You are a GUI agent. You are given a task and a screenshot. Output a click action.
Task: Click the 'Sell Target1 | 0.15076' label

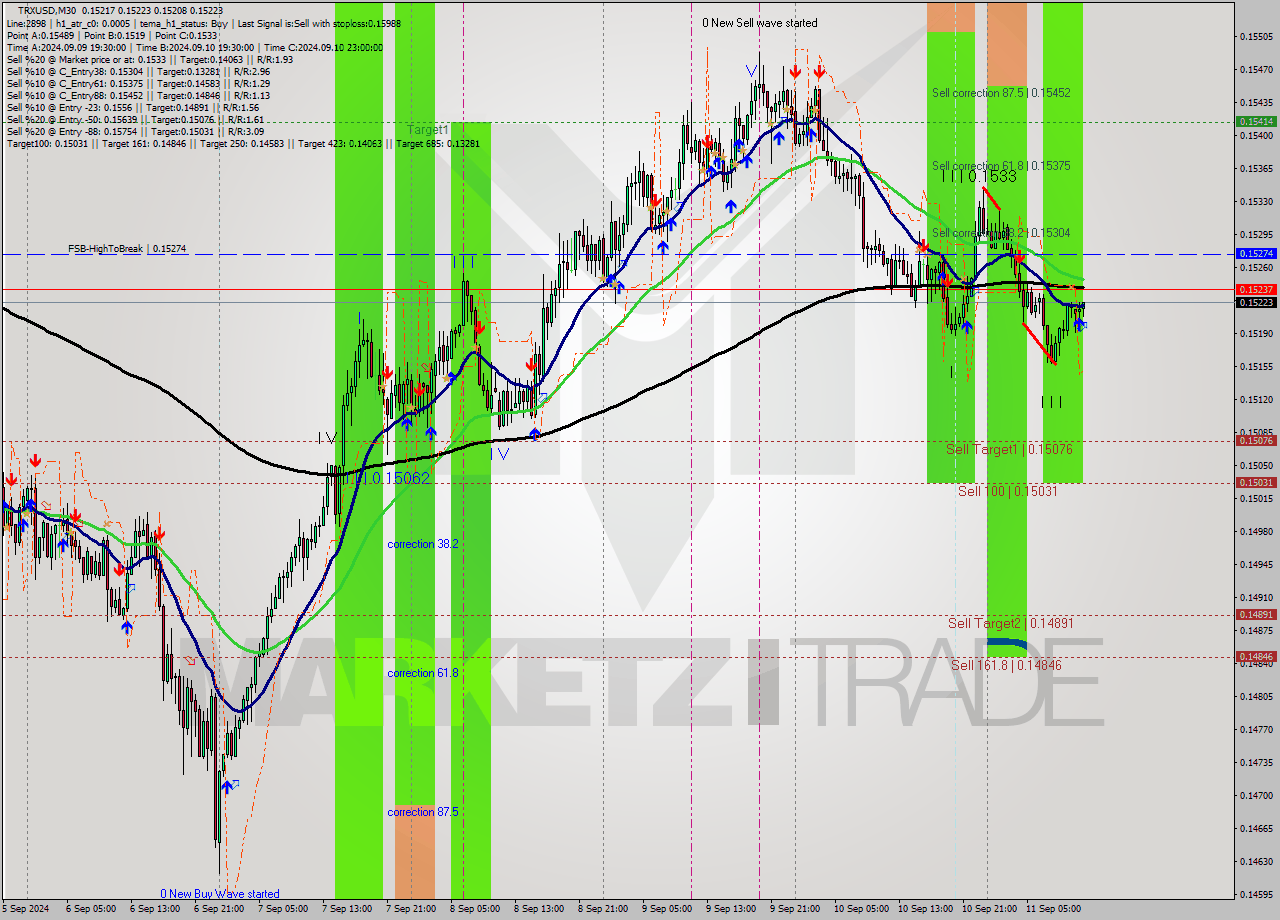coord(1009,450)
